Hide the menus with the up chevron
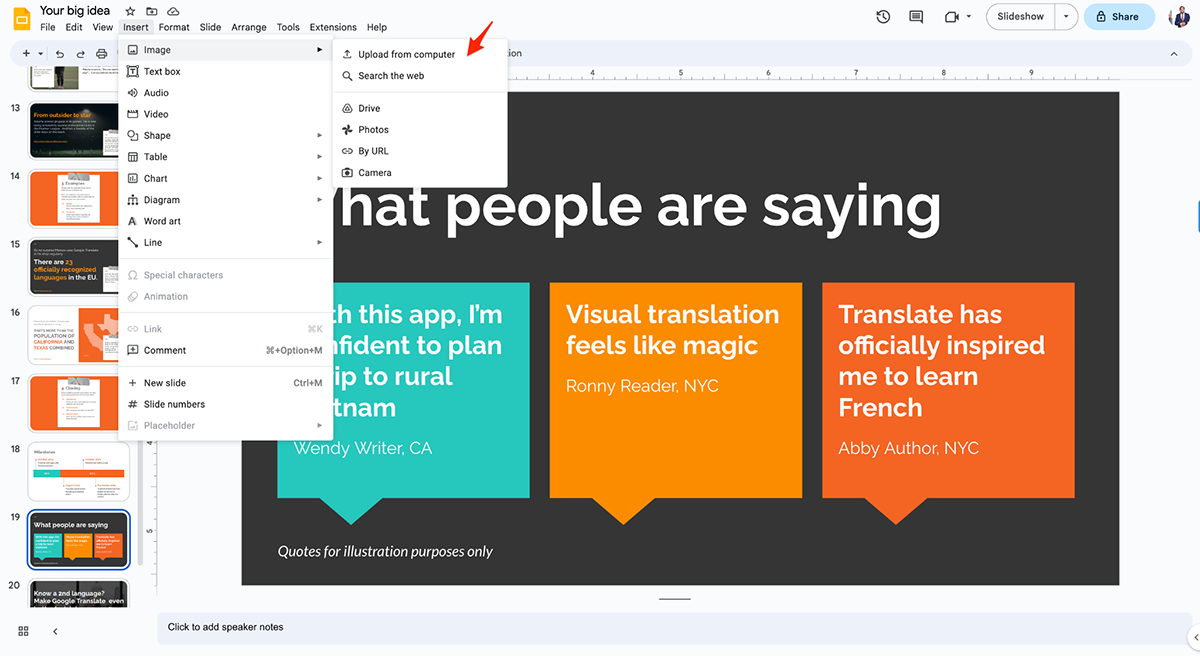 click(1174, 54)
